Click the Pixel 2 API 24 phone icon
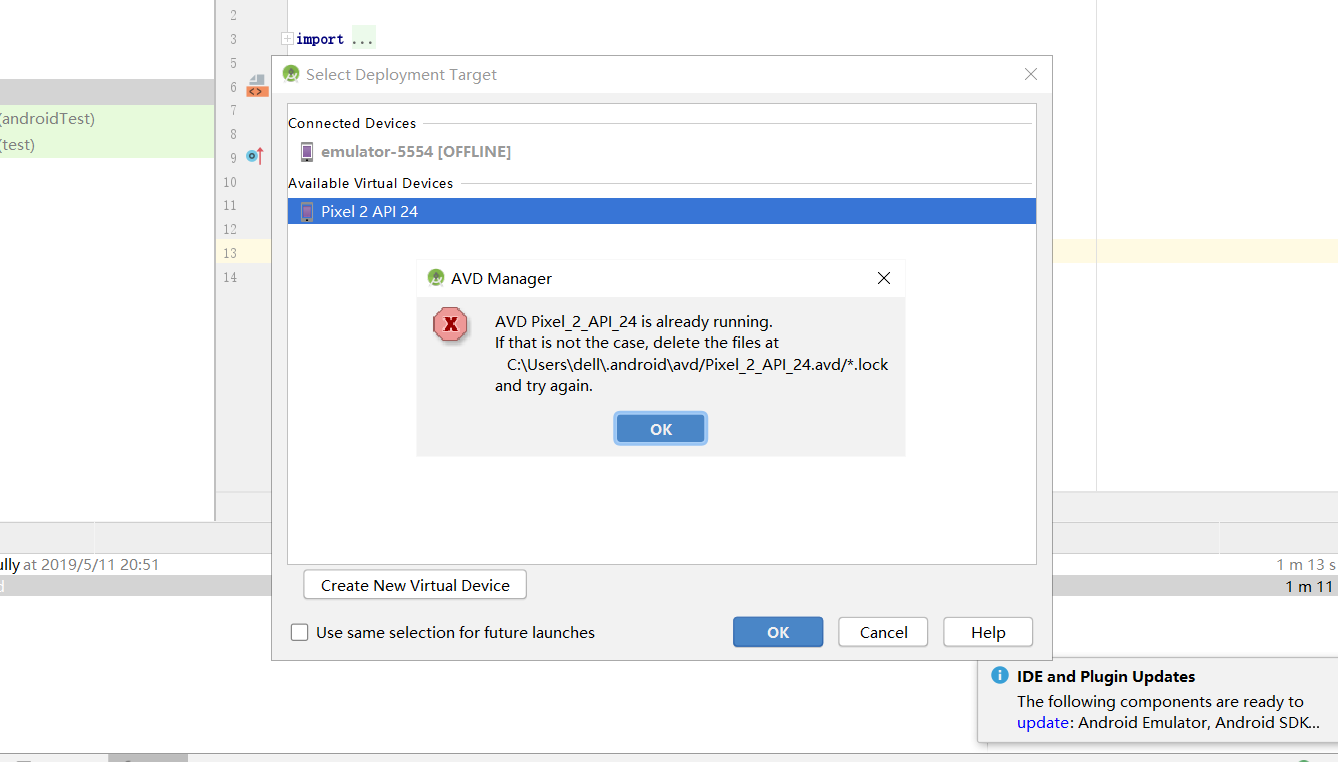1338x762 pixels. (307, 212)
